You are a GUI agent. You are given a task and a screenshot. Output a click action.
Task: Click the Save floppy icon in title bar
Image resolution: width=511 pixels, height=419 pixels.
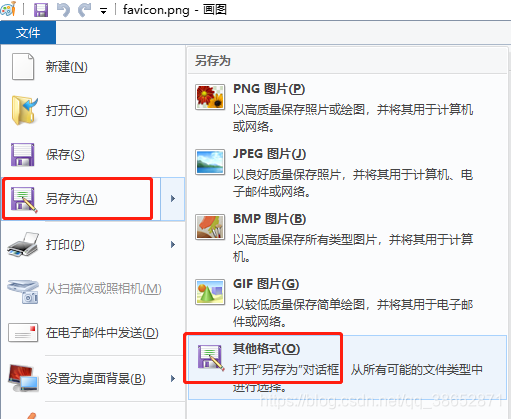41,10
